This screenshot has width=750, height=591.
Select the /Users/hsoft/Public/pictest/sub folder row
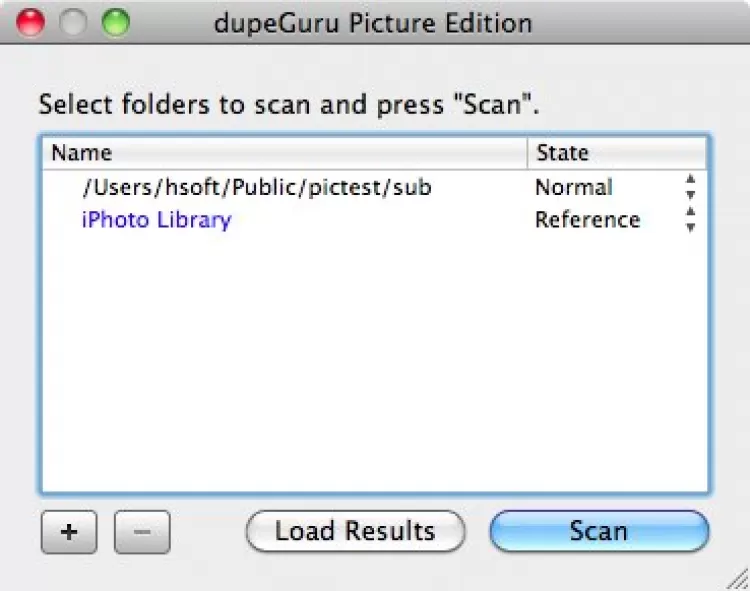(x=257, y=187)
